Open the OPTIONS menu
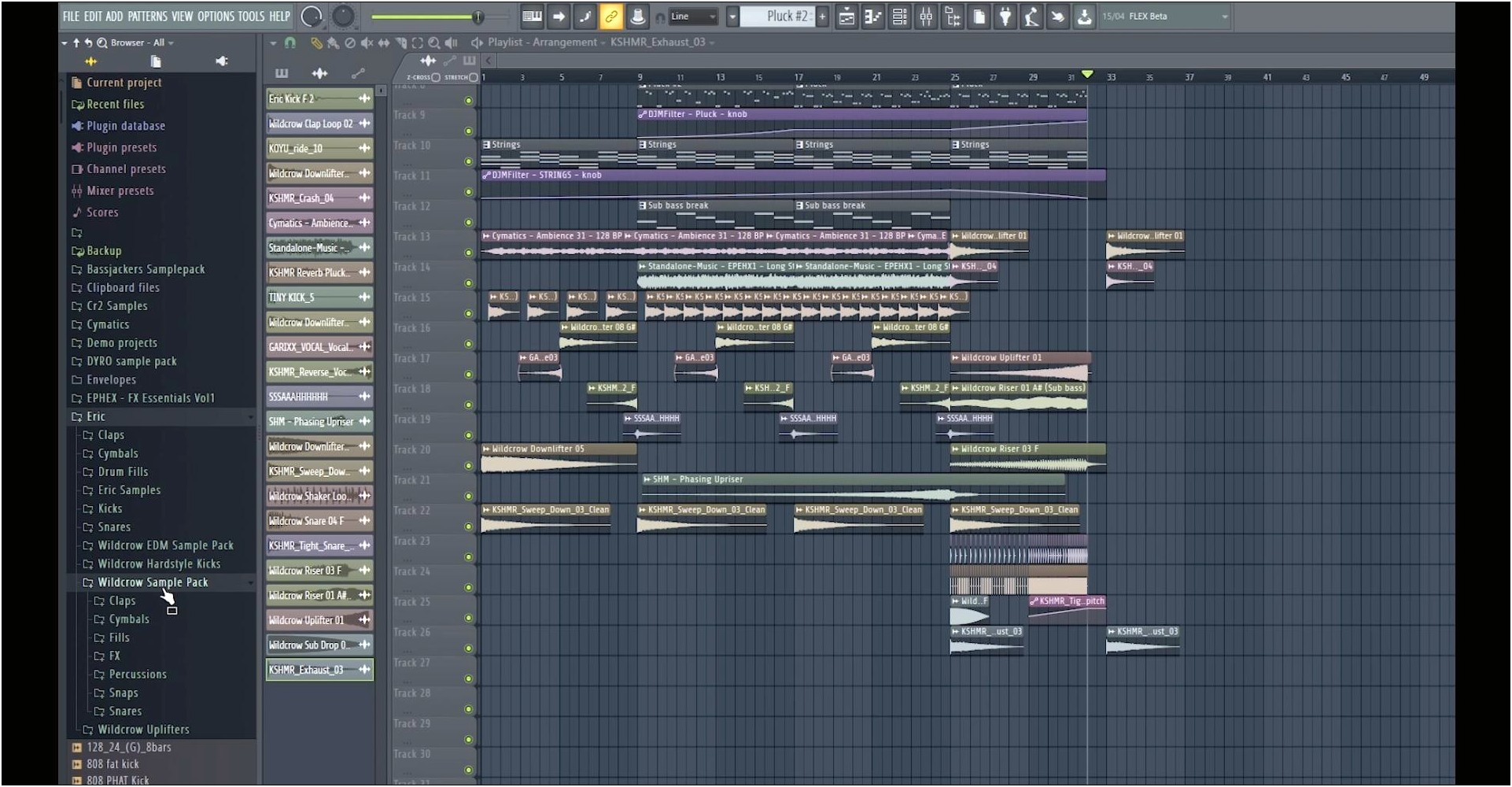 coord(216,17)
